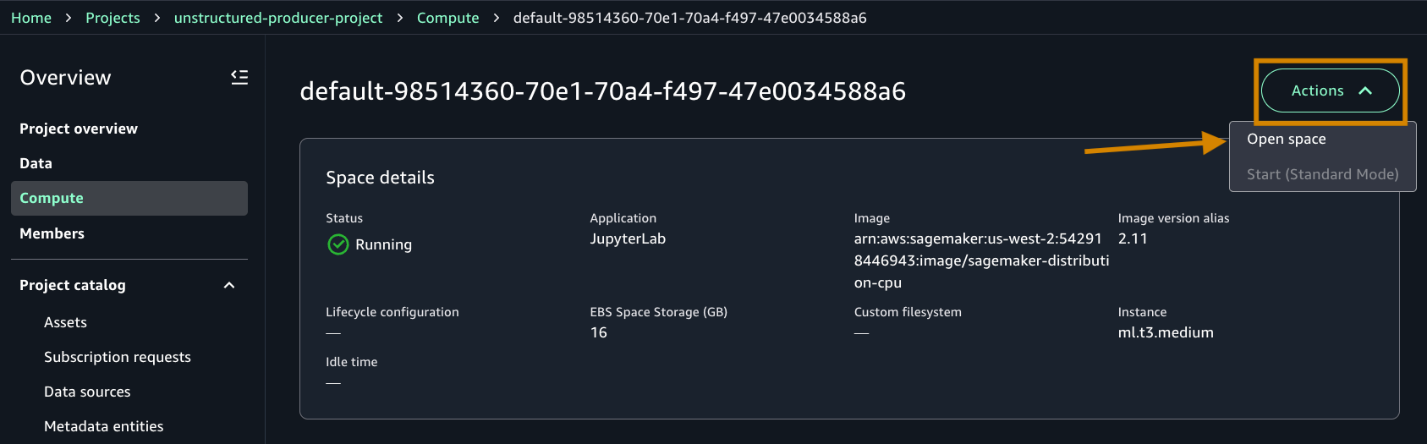Open Members section in sidebar
This screenshot has height=444, width=1427.
click(52, 233)
